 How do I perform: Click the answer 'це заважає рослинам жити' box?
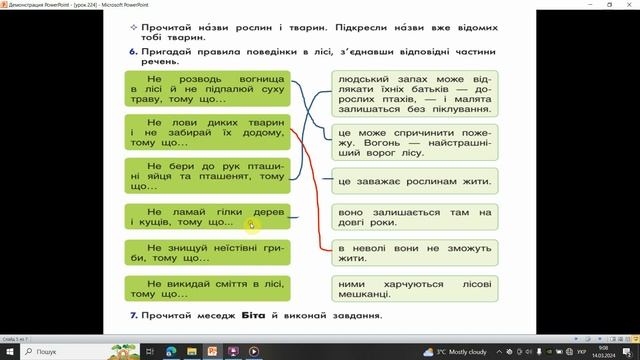click(415, 181)
